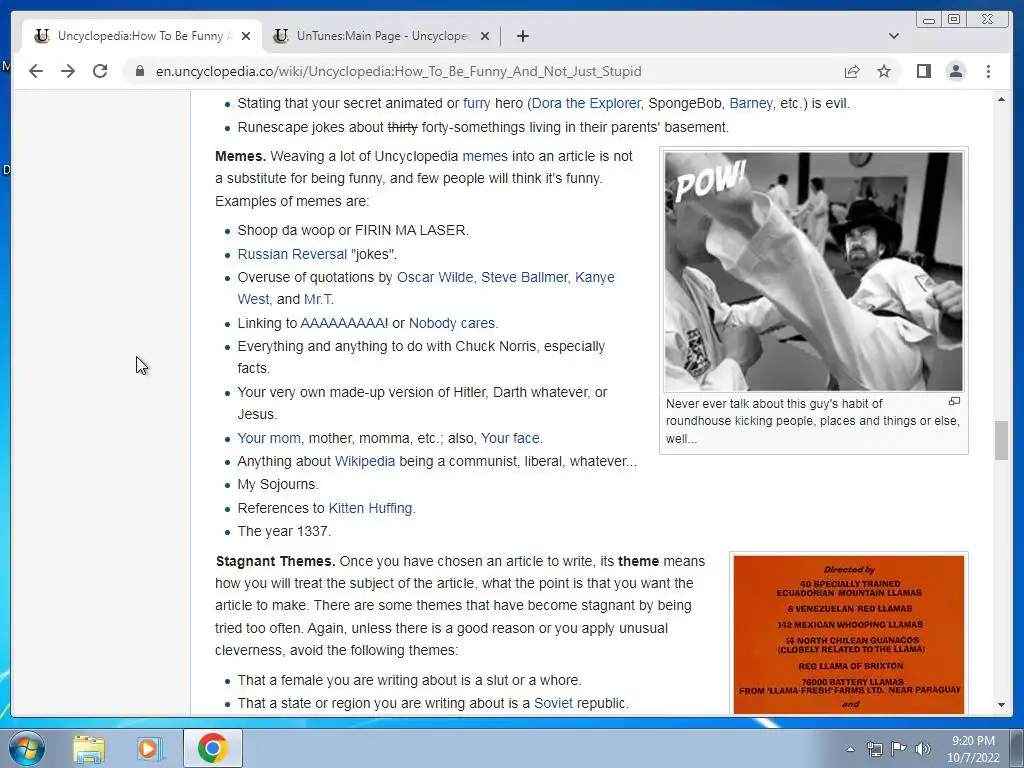Open Action Center flag icon

coord(898,749)
